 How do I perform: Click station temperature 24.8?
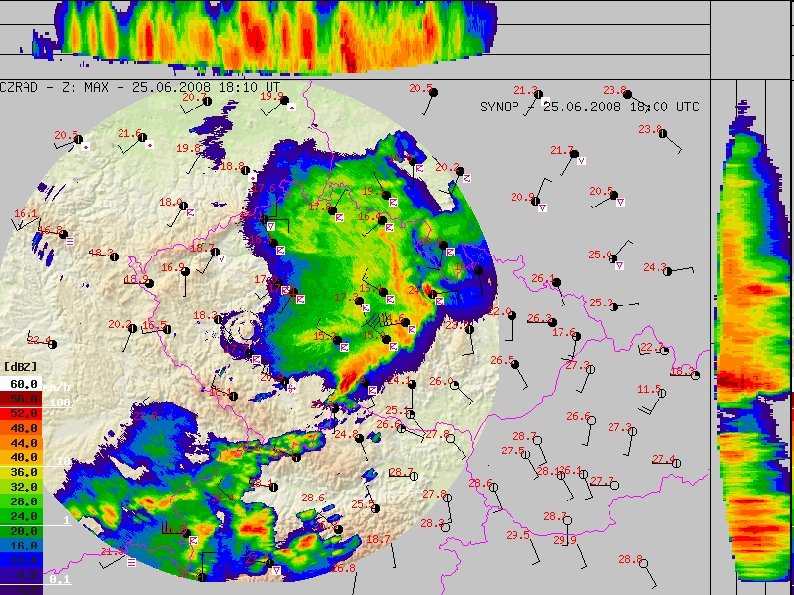346,433
